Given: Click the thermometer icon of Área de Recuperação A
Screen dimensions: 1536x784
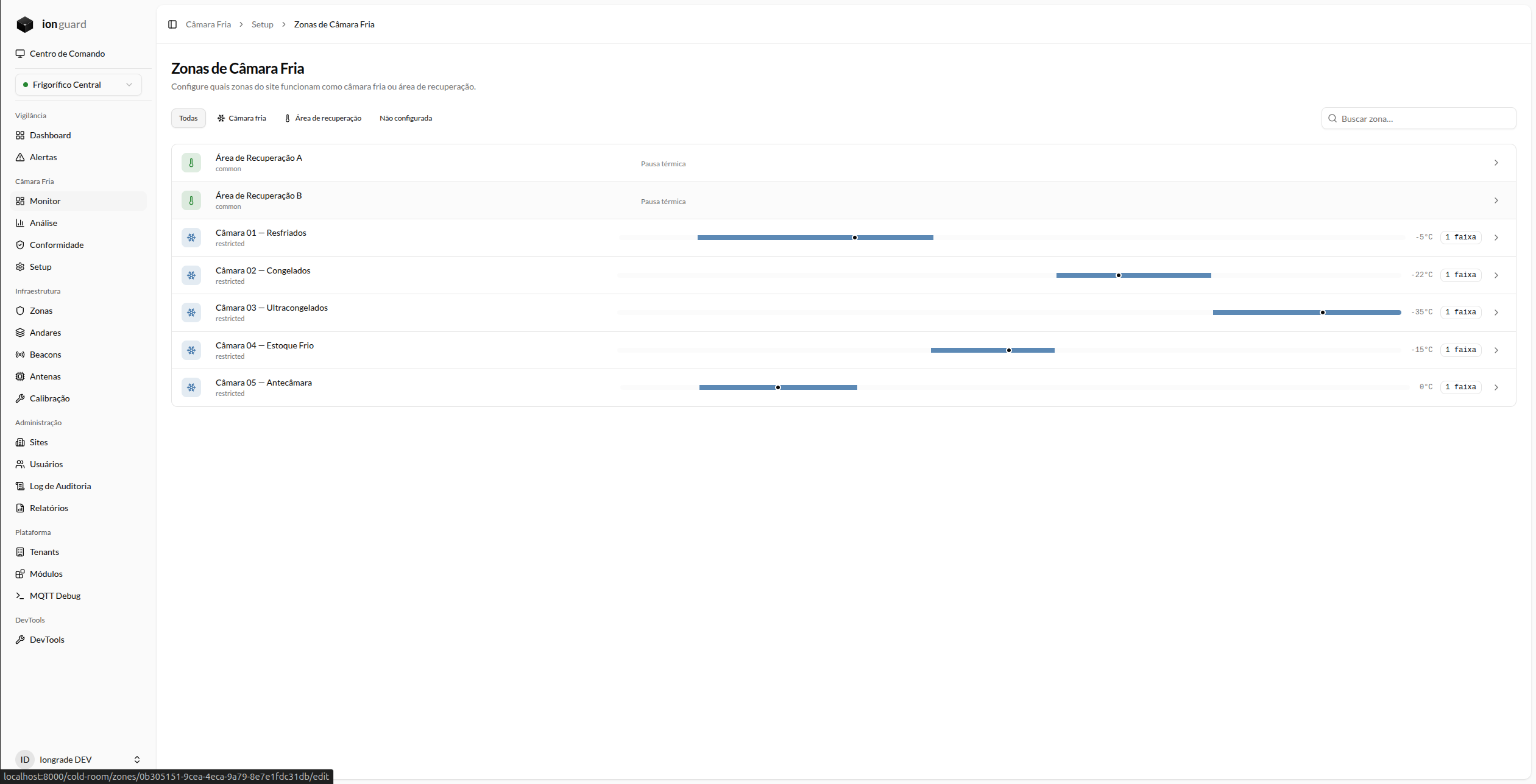Looking at the screenshot, I should 191,163.
